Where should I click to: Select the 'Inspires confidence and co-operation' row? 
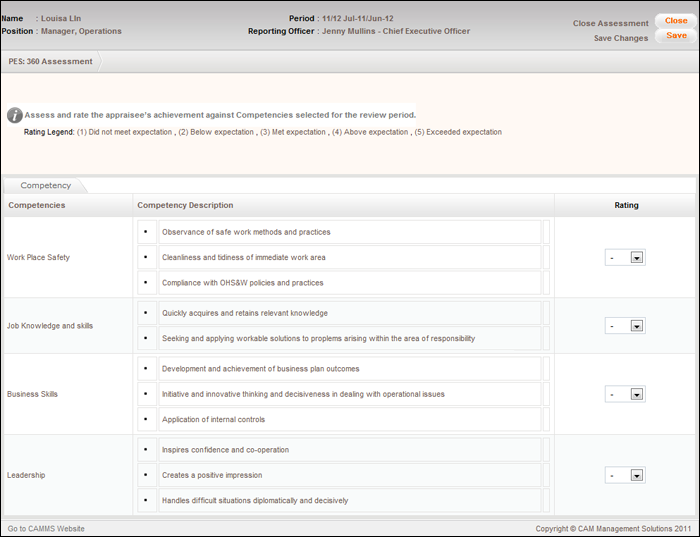[349, 450]
